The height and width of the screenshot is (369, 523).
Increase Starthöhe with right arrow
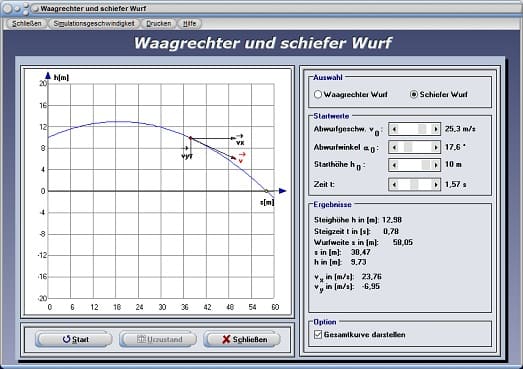(x=435, y=164)
